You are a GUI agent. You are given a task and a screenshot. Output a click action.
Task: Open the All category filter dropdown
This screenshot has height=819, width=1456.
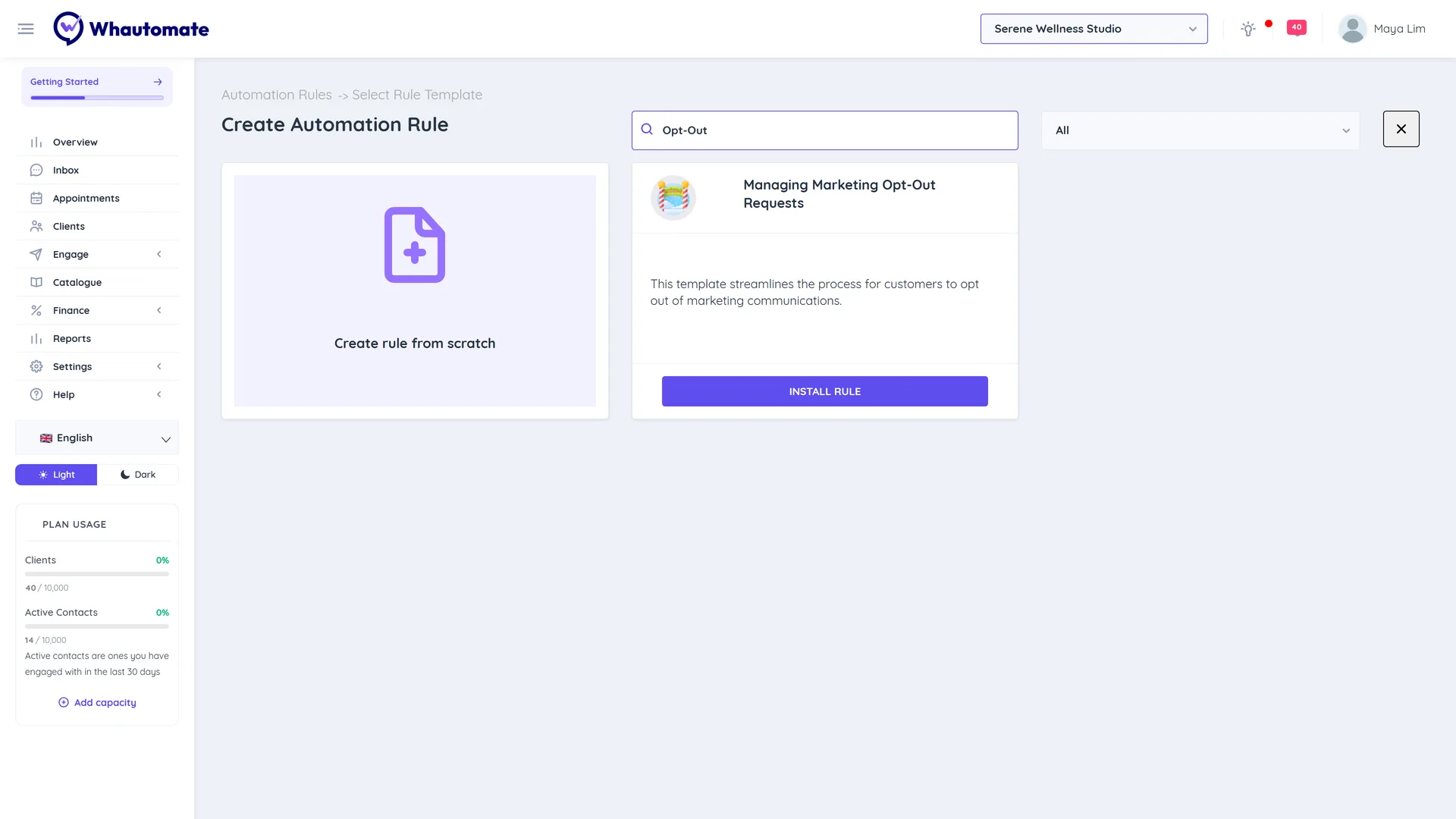[1200, 130]
